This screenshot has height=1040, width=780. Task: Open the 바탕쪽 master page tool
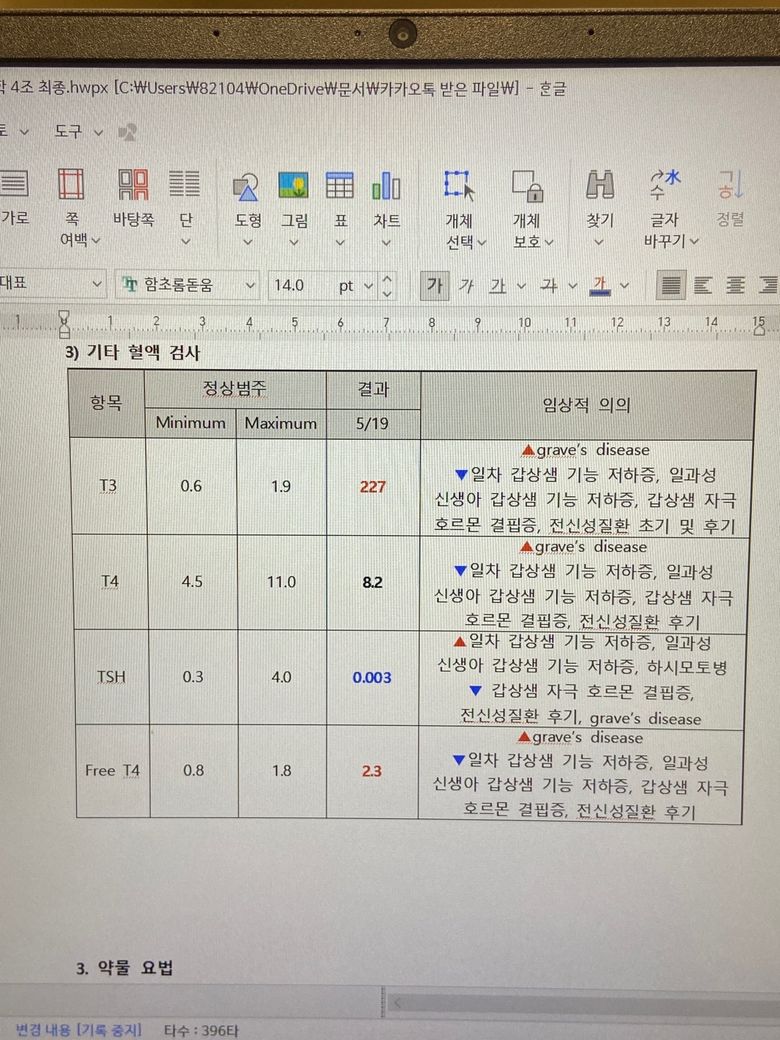133,186
